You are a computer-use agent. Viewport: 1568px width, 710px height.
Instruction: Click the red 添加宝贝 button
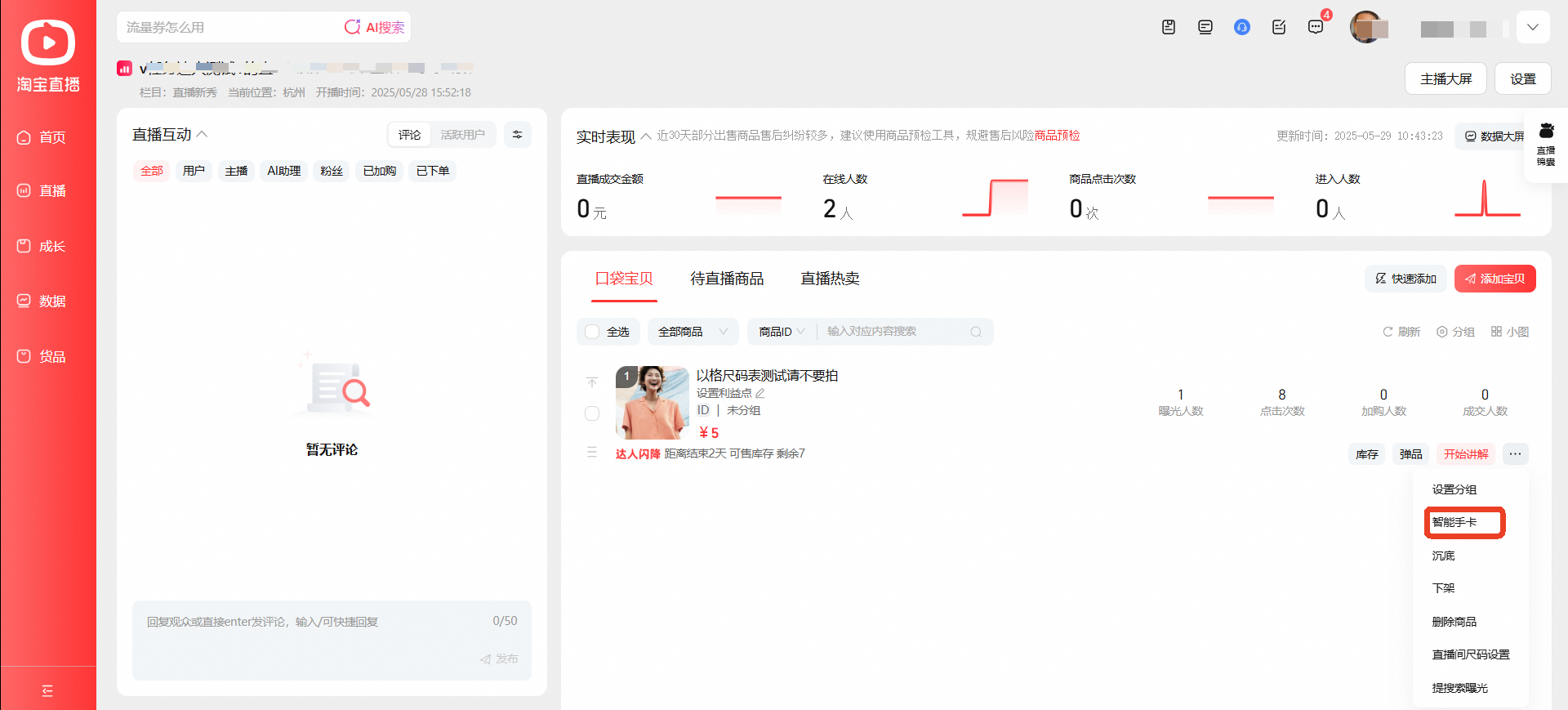click(1495, 279)
